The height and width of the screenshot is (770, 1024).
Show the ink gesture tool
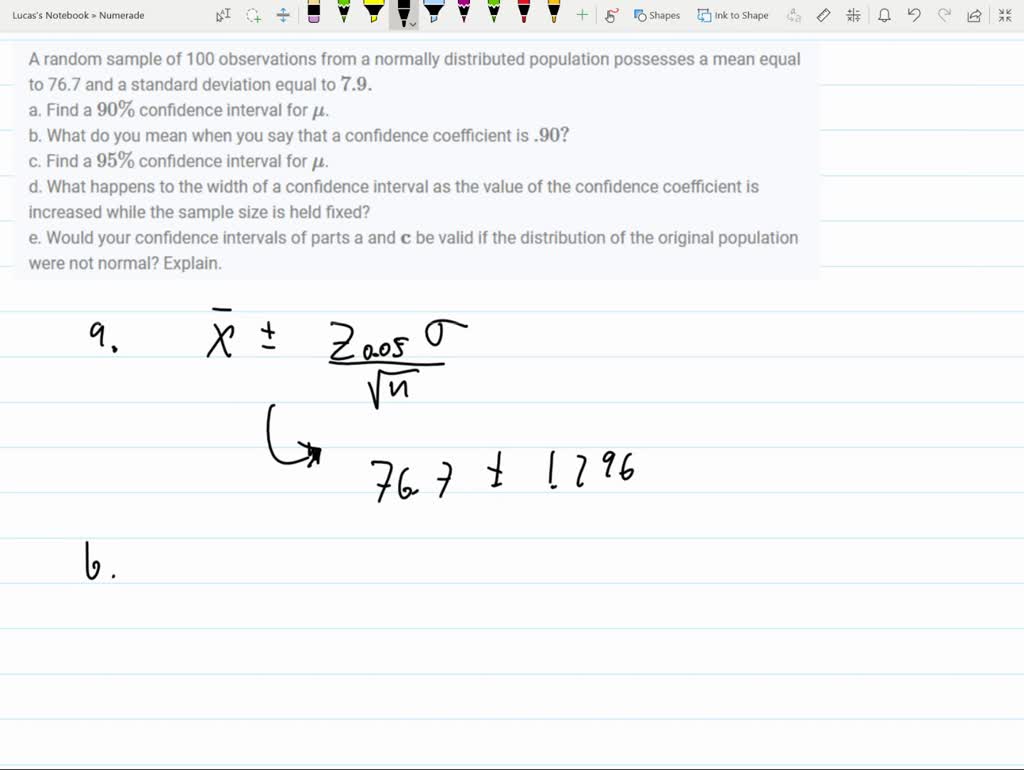point(612,15)
